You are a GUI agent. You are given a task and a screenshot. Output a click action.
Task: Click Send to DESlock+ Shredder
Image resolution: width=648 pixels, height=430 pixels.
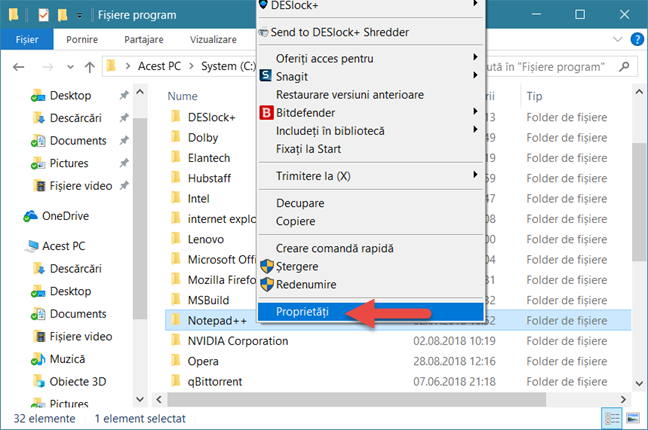[x=371, y=32]
